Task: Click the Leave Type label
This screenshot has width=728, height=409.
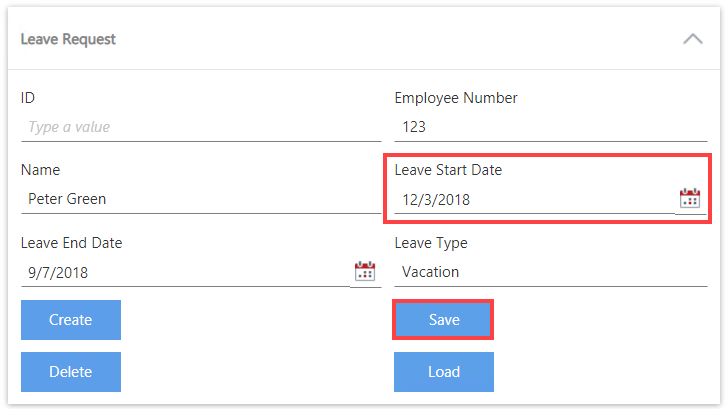Action: point(431,242)
